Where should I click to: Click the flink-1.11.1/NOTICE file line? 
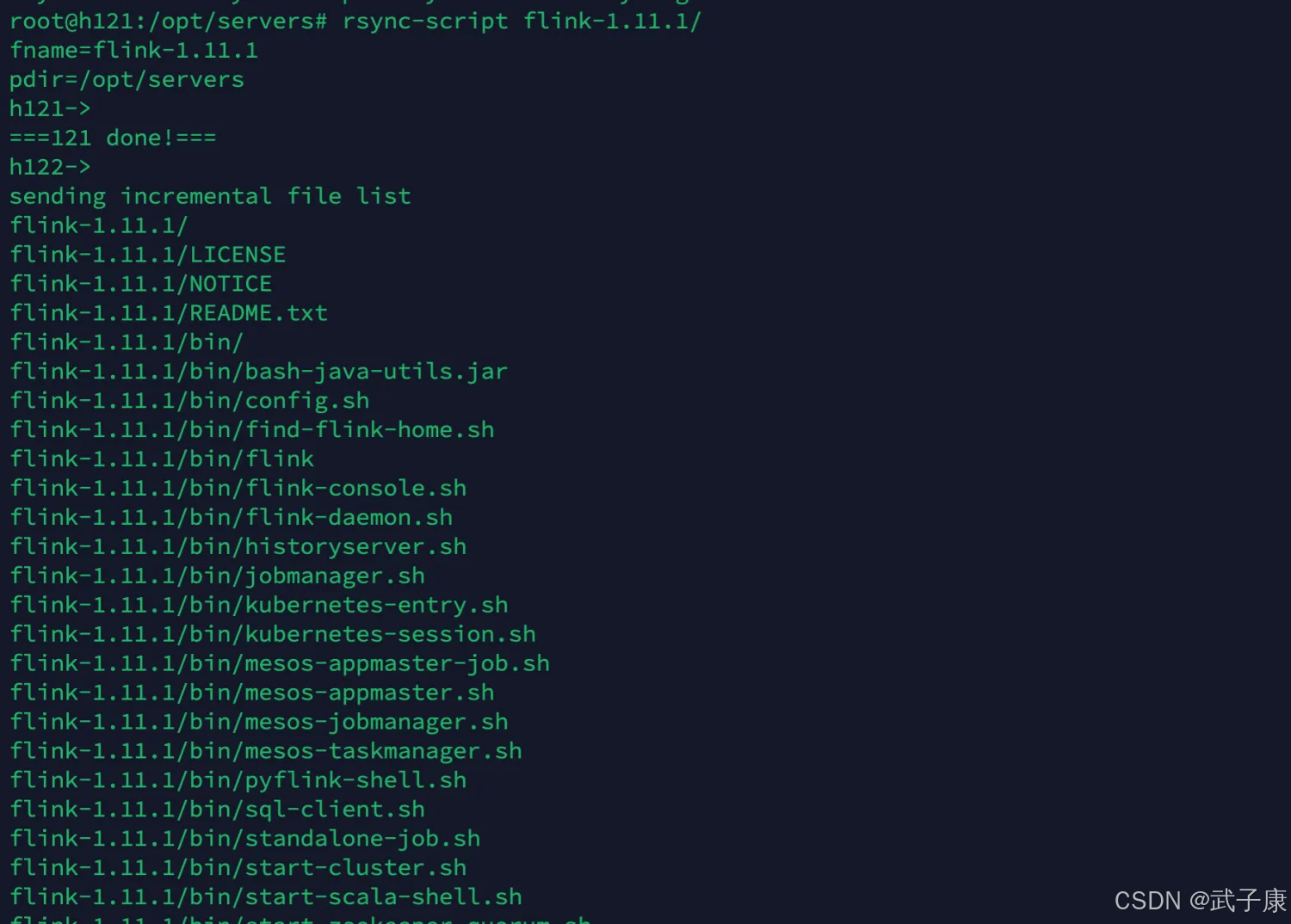coord(141,284)
